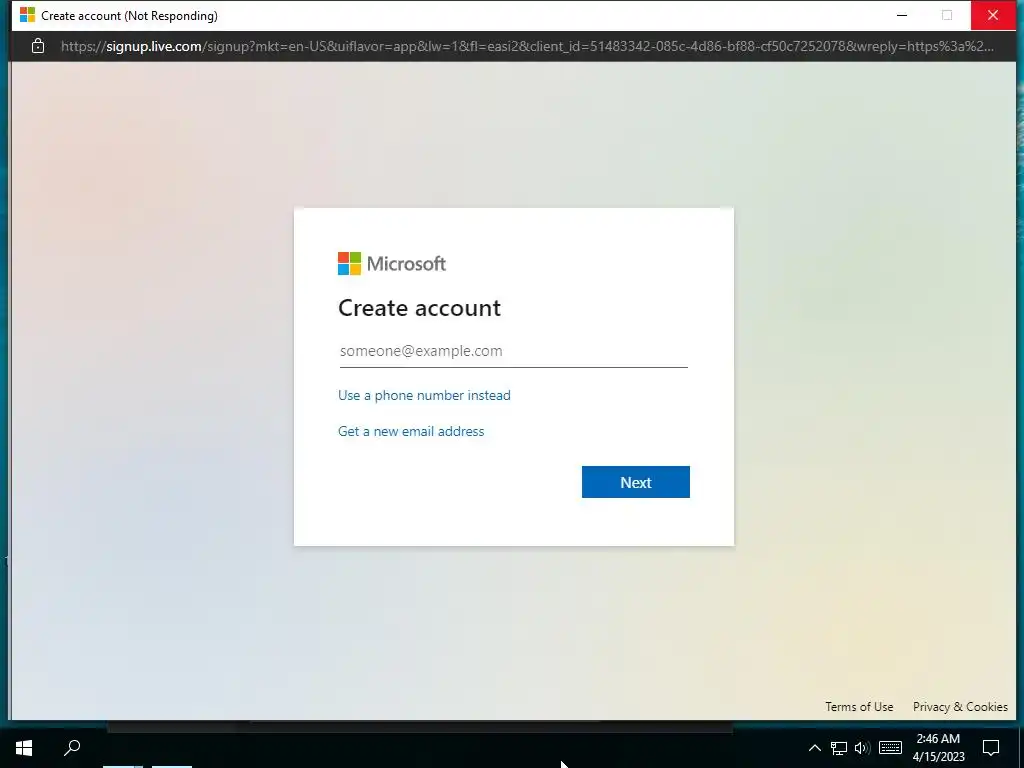Show hidden system tray icons
This screenshot has width=1024, height=768.
click(814, 748)
